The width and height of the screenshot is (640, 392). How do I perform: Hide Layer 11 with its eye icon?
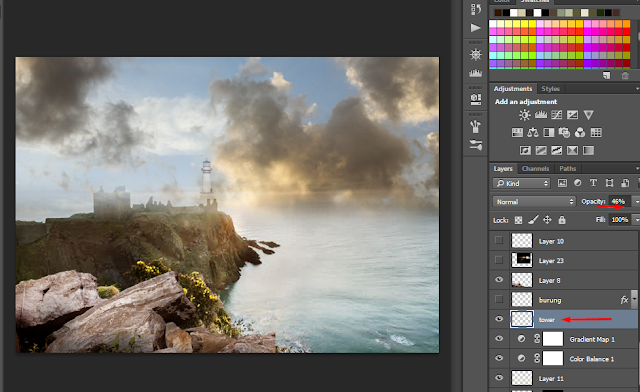coord(499,378)
